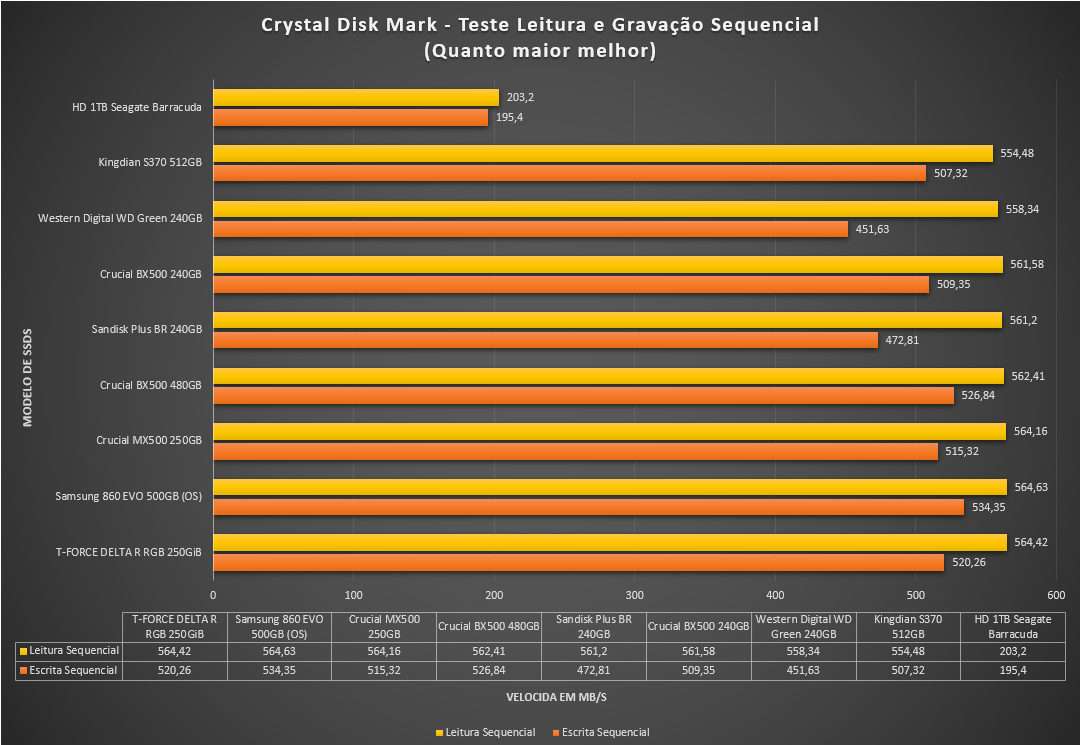Screen dimensions: 1080x745
Task: Click the yellow bar for Samsung 860 EVO 500GB (OS)
Action: pyautogui.click(x=610, y=487)
